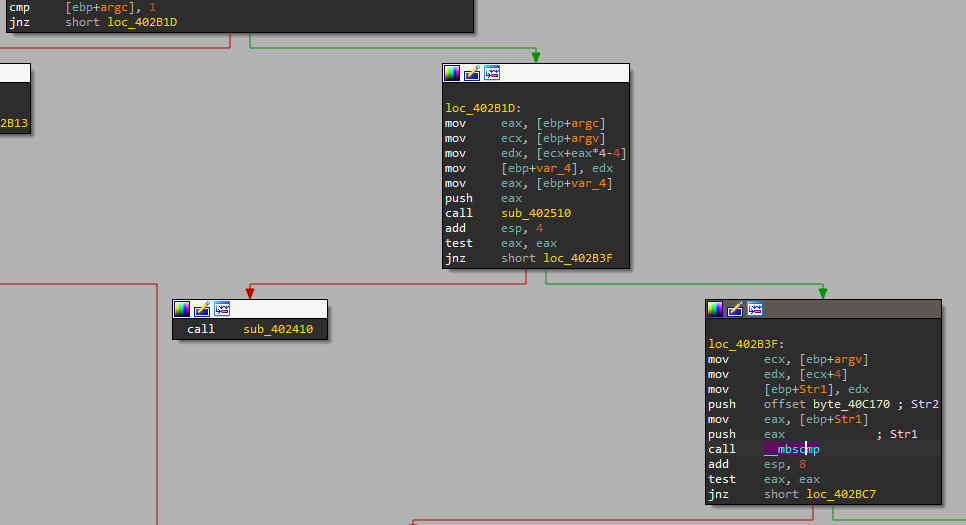Click edit icon on loc_402B1D node
966x525 pixels.
(472, 73)
